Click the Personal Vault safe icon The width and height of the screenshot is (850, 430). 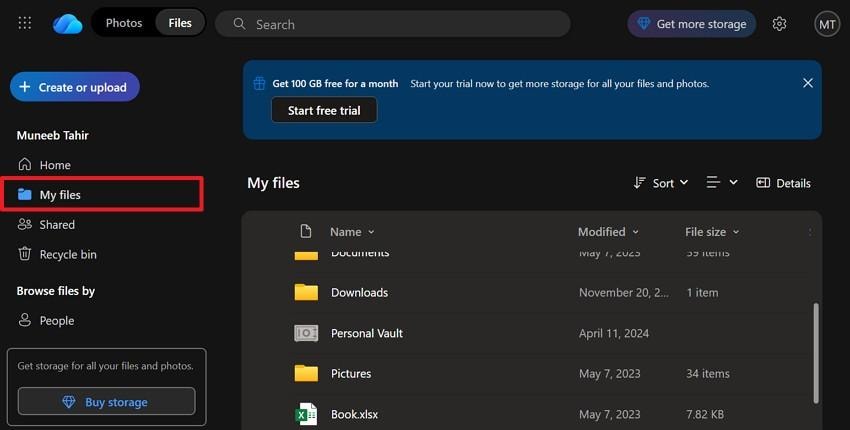coord(306,333)
